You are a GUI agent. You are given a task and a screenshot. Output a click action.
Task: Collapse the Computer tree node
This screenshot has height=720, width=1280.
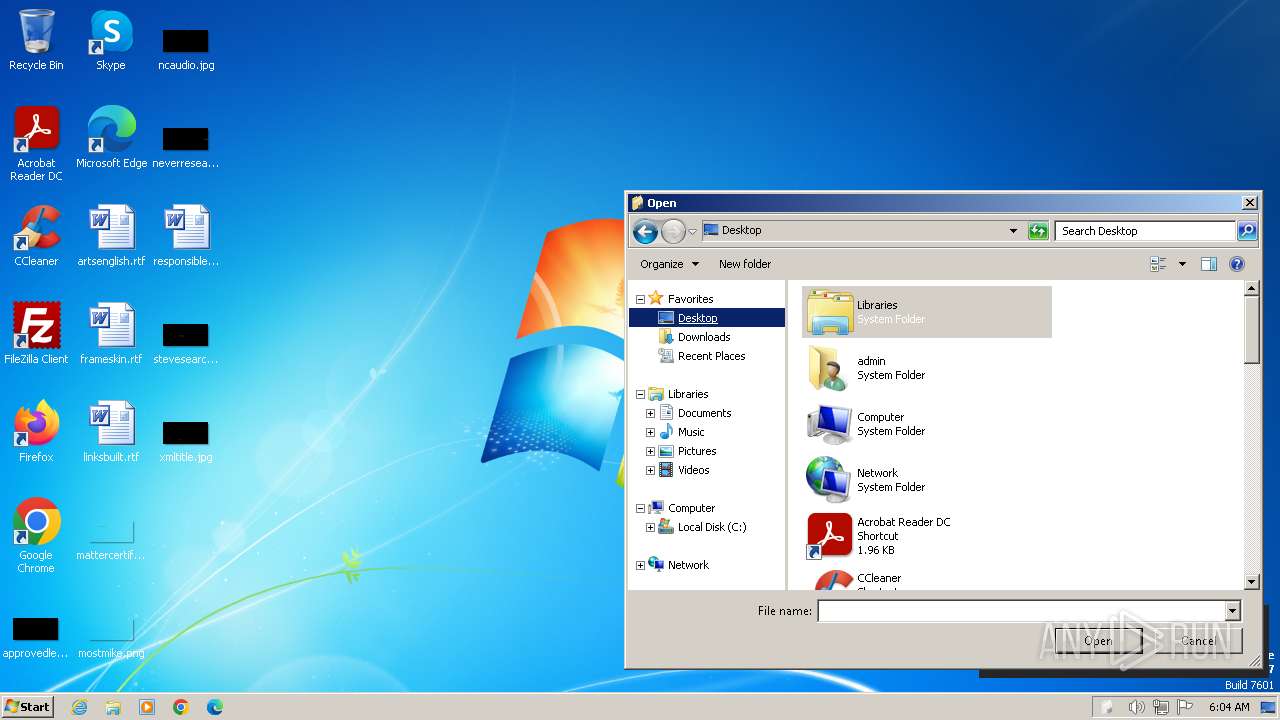[640, 508]
